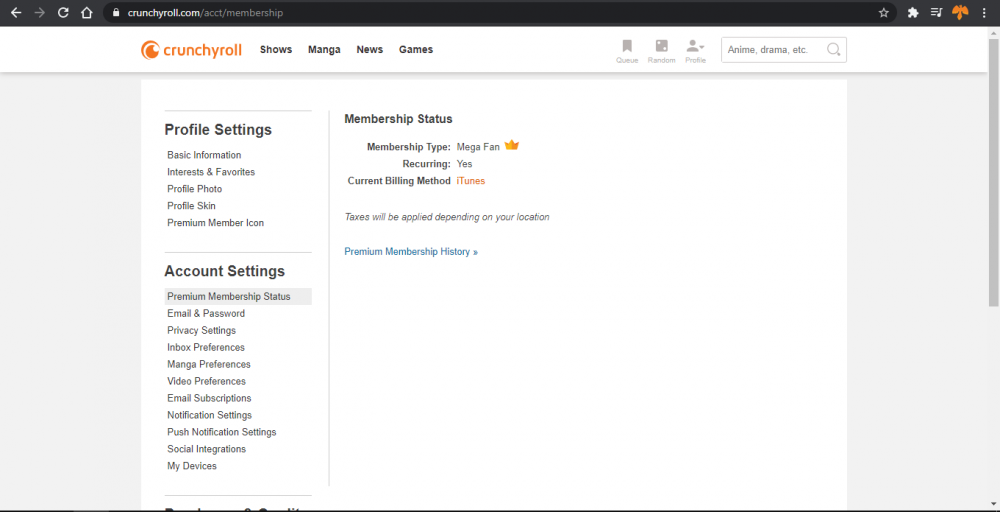
Task: Click the search magnifier icon
Action: [833, 50]
